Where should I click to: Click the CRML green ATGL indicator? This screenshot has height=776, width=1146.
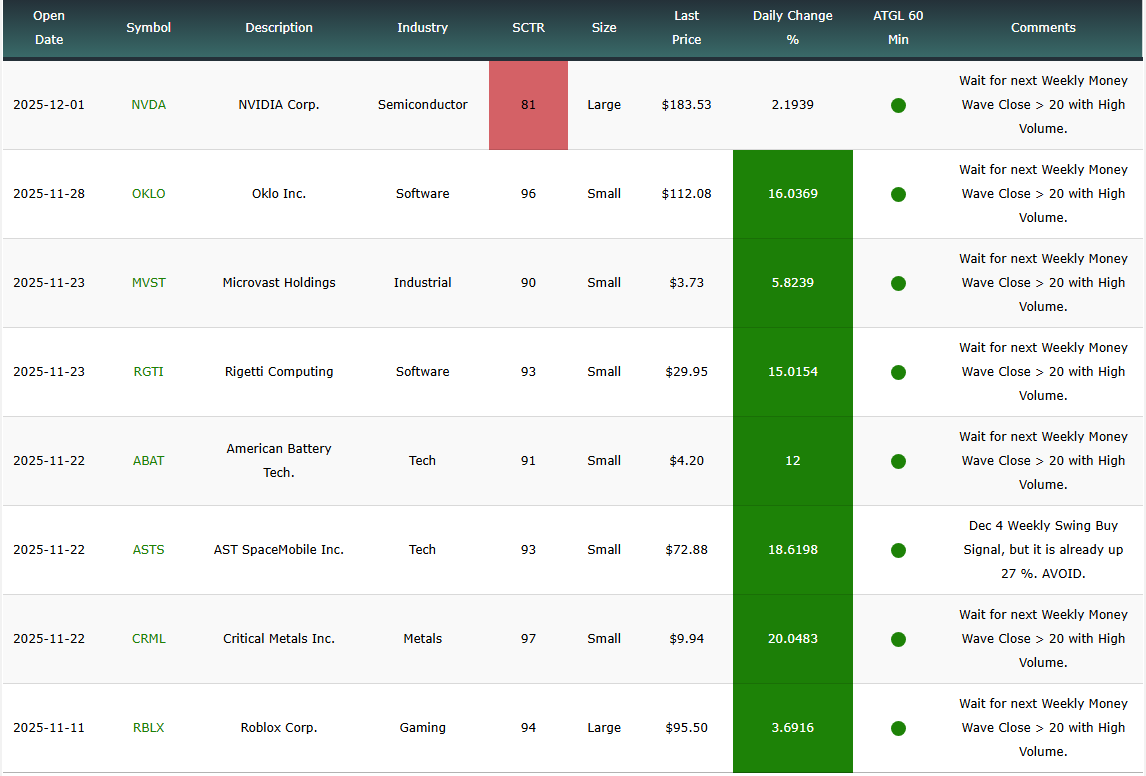point(898,639)
